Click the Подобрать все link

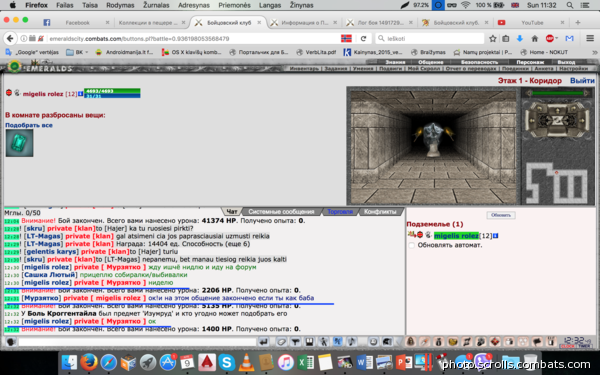click(x=29, y=125)
